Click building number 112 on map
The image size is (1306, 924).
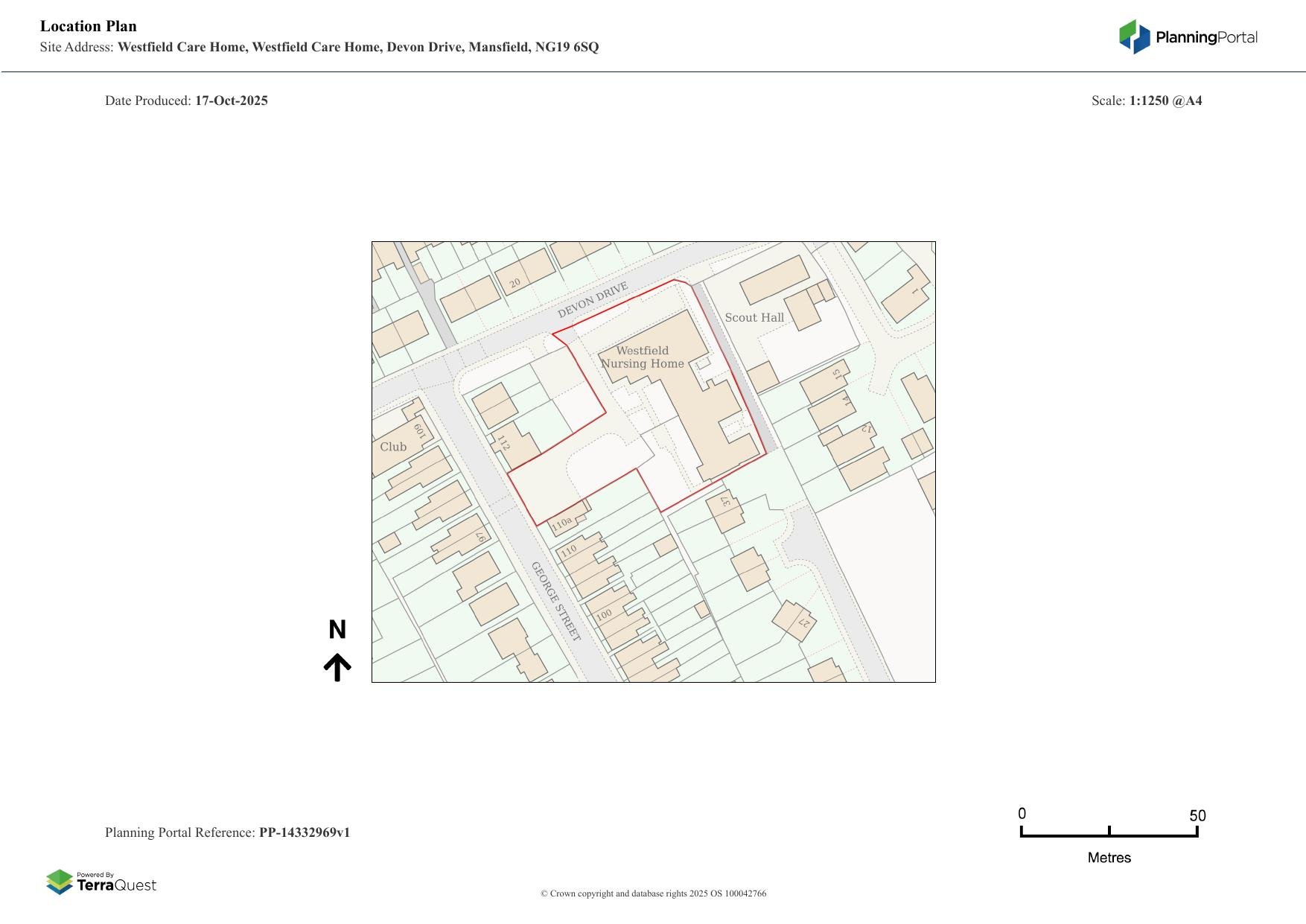[x=503, y=443]
